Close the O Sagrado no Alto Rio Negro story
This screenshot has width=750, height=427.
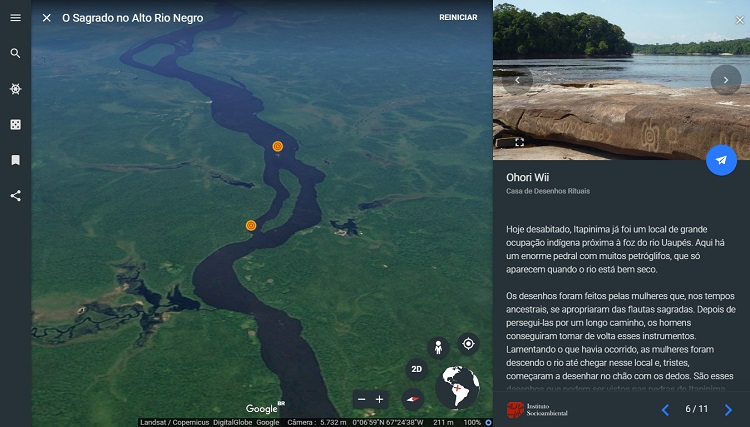click(47, 18)
